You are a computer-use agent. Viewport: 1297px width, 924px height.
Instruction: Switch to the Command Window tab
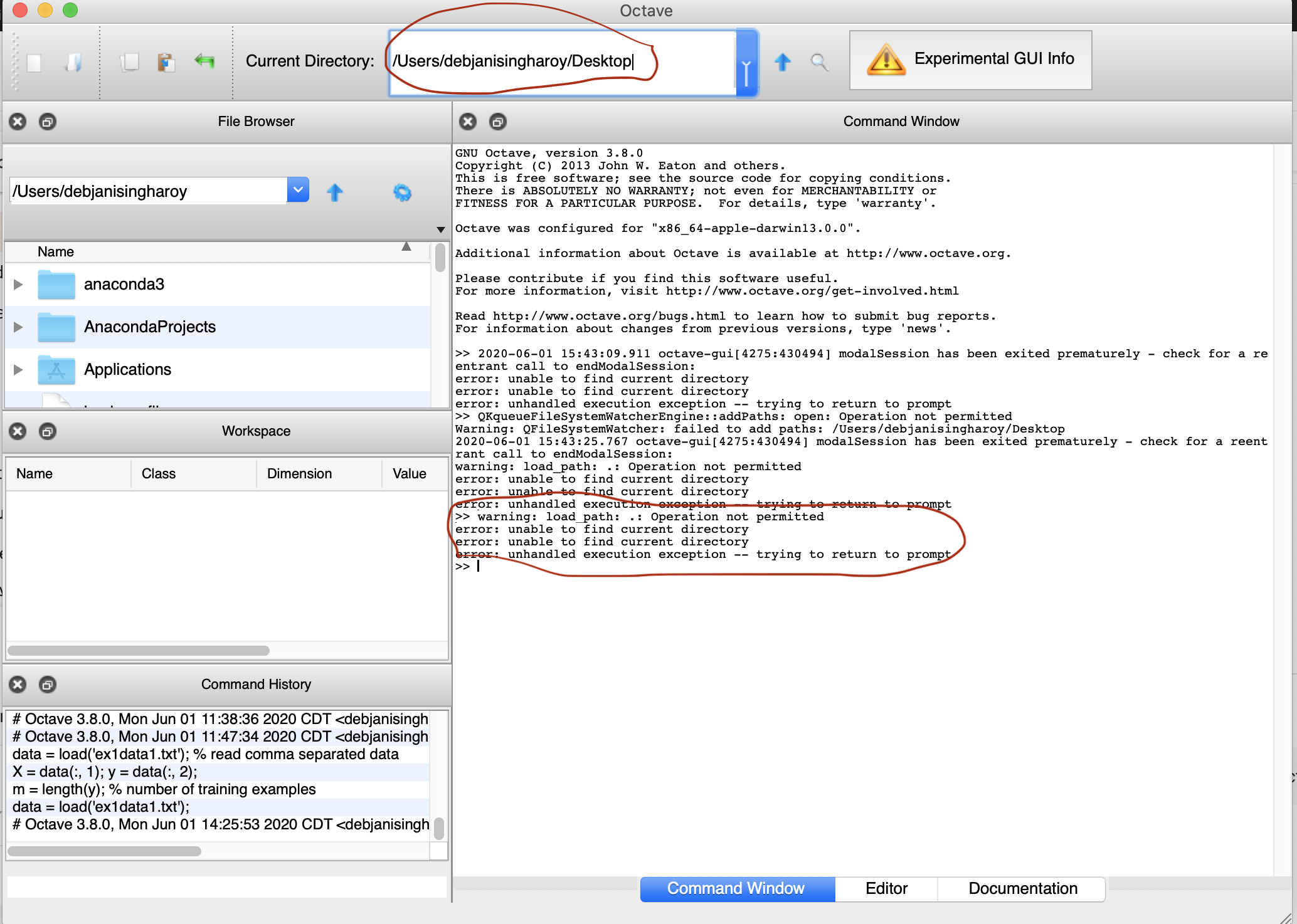(x=736, y=889)
